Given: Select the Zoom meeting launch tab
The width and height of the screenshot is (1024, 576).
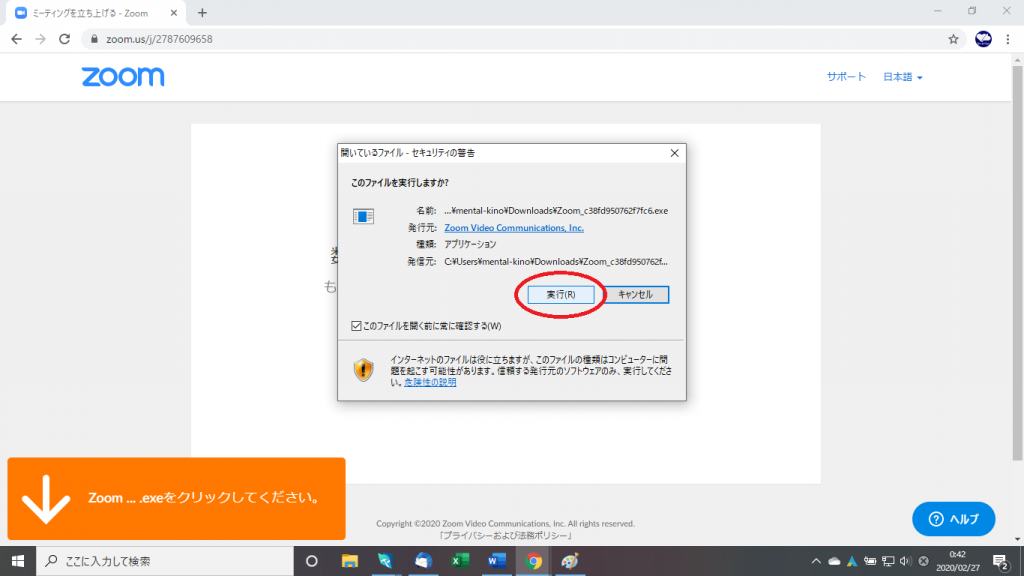Looking at the screenshot, I should (96, 12).
